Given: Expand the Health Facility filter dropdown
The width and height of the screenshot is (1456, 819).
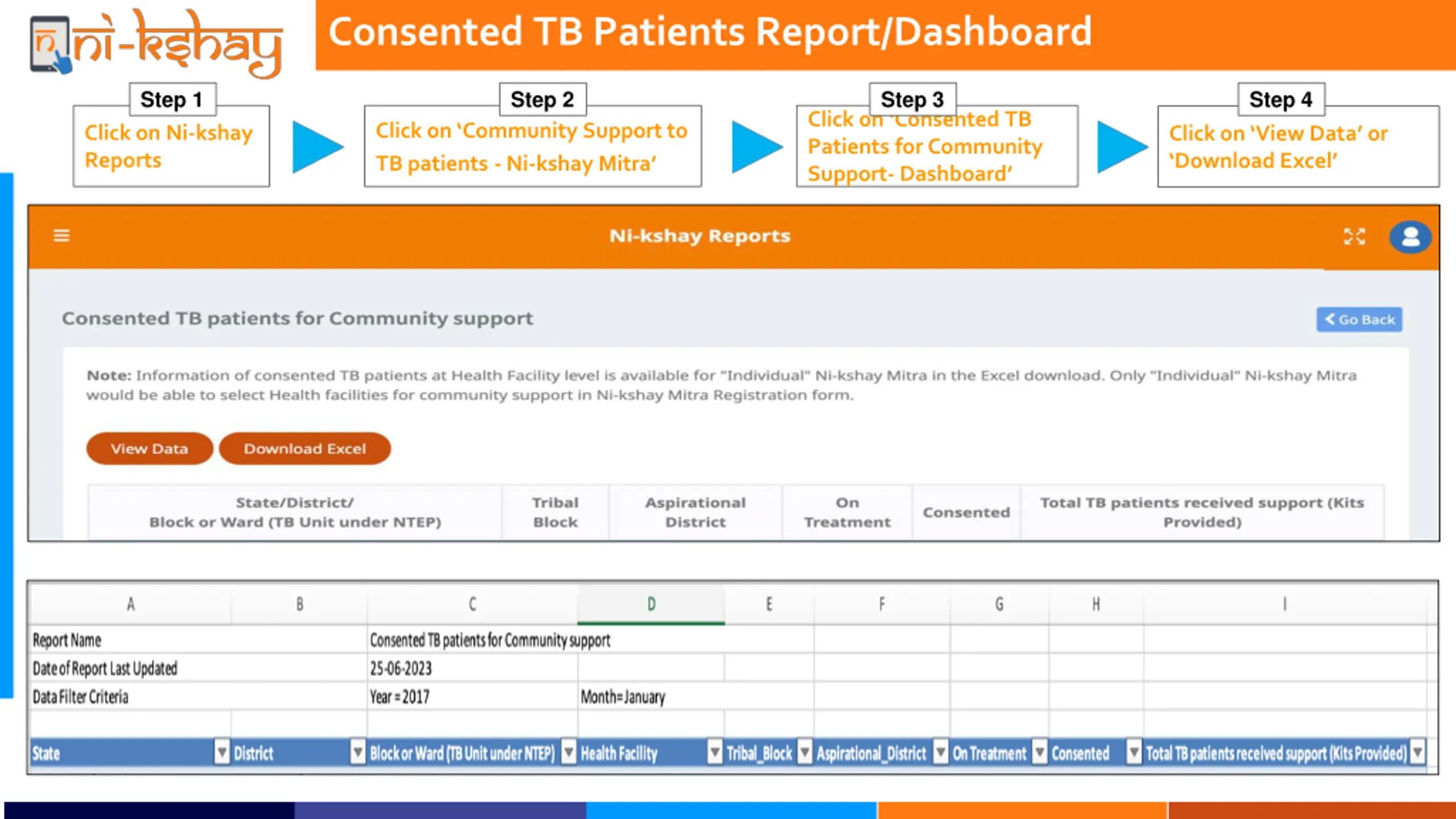Looking at the screenshot, I should (x=714, y=752).
